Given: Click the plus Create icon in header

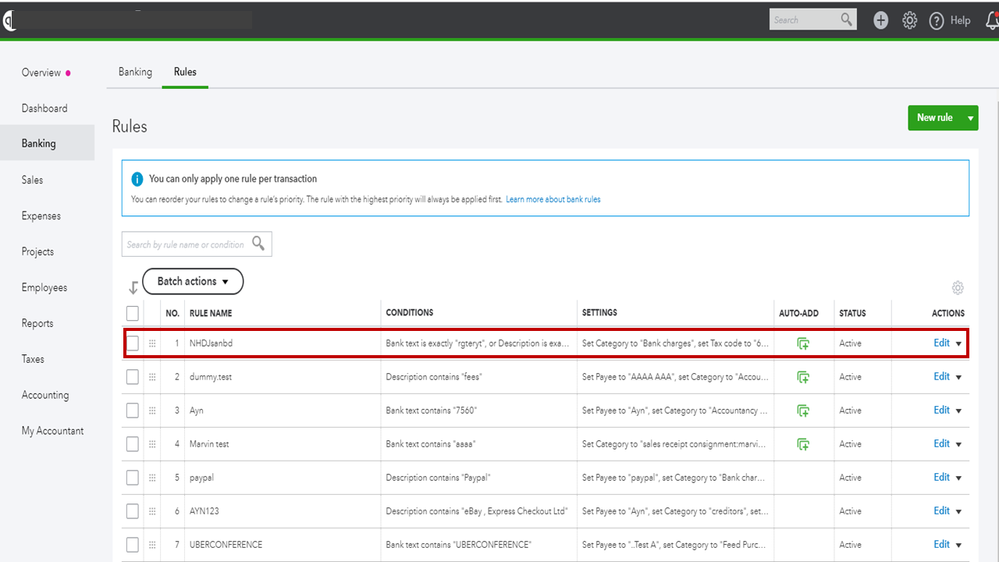Looking at the screenshot, I should tap(880, 20).
